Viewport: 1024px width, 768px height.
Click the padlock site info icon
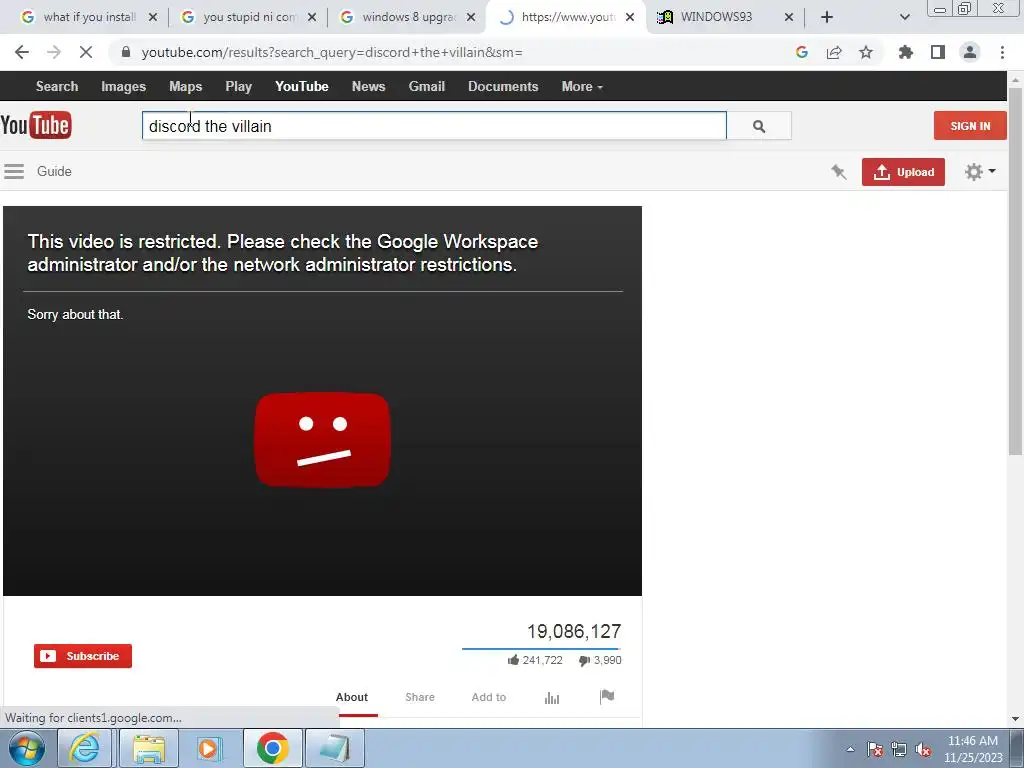click(126, 52)
